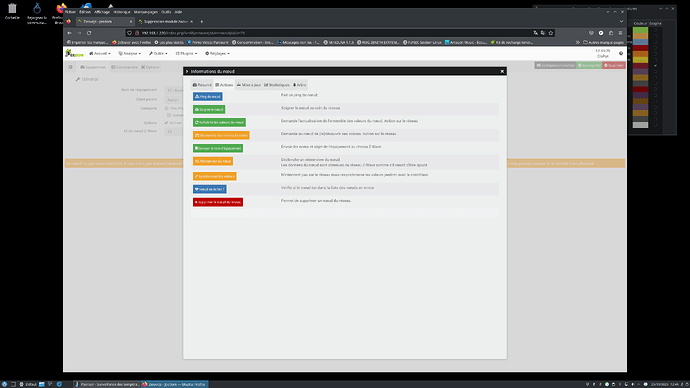Open Firefox Marque-pages menu
690x388 pixels.
(x=146, y=12)
